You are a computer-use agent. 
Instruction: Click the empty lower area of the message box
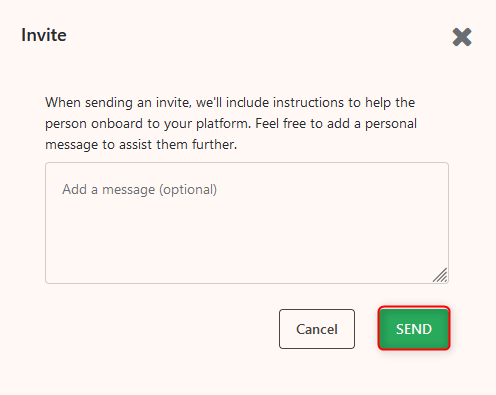[247, 247]
